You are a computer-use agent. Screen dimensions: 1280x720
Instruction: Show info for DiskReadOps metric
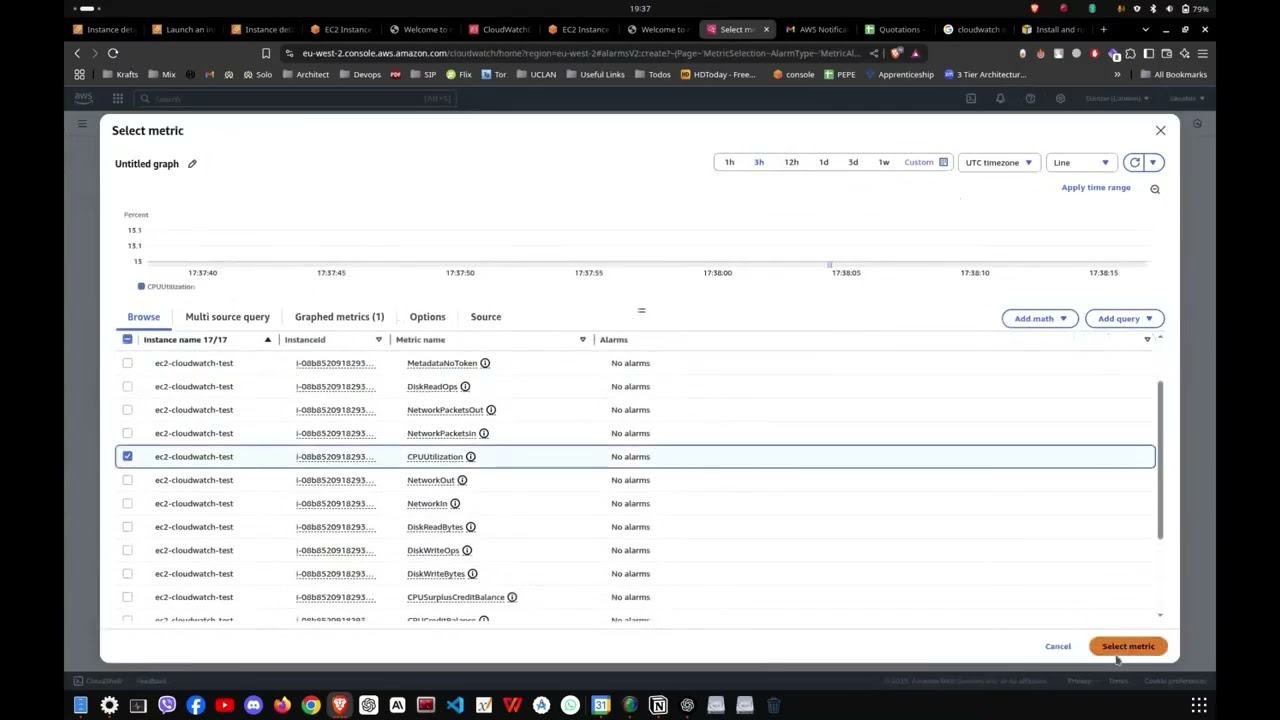(x=465, y=386)
